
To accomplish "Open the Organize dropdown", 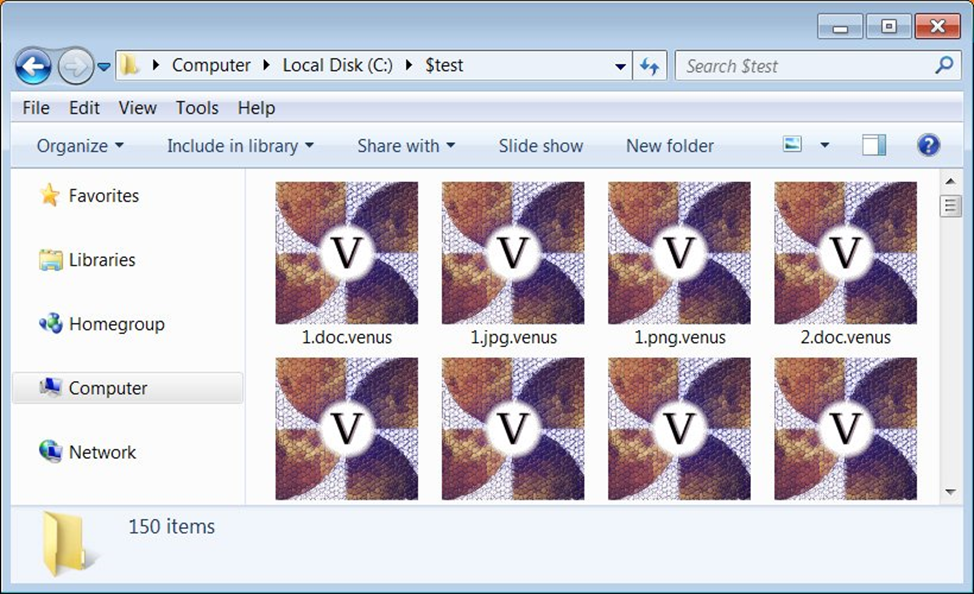I will (80, 146).
